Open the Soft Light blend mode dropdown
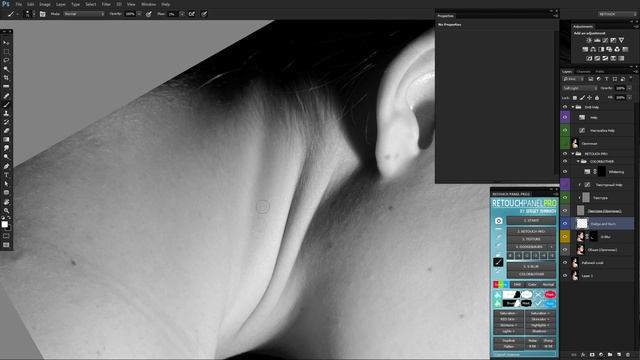640x360 pixels. tap(580, 88)
